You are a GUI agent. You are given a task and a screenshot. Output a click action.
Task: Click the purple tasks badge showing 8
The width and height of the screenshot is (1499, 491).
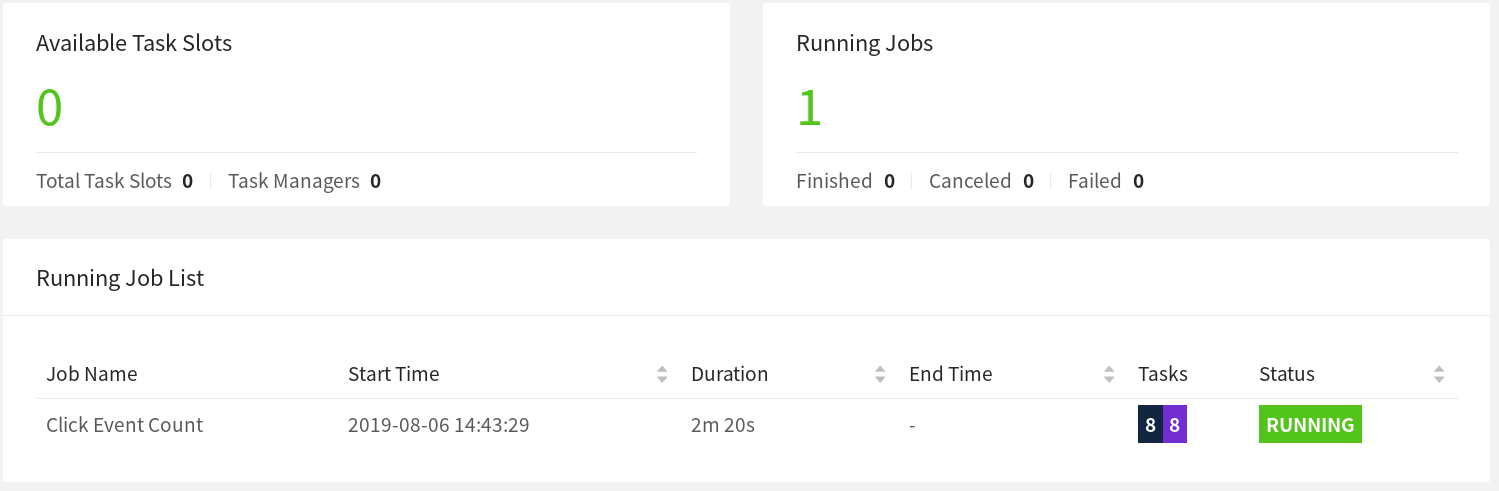pyautogui.click(x=1175, y=425)
